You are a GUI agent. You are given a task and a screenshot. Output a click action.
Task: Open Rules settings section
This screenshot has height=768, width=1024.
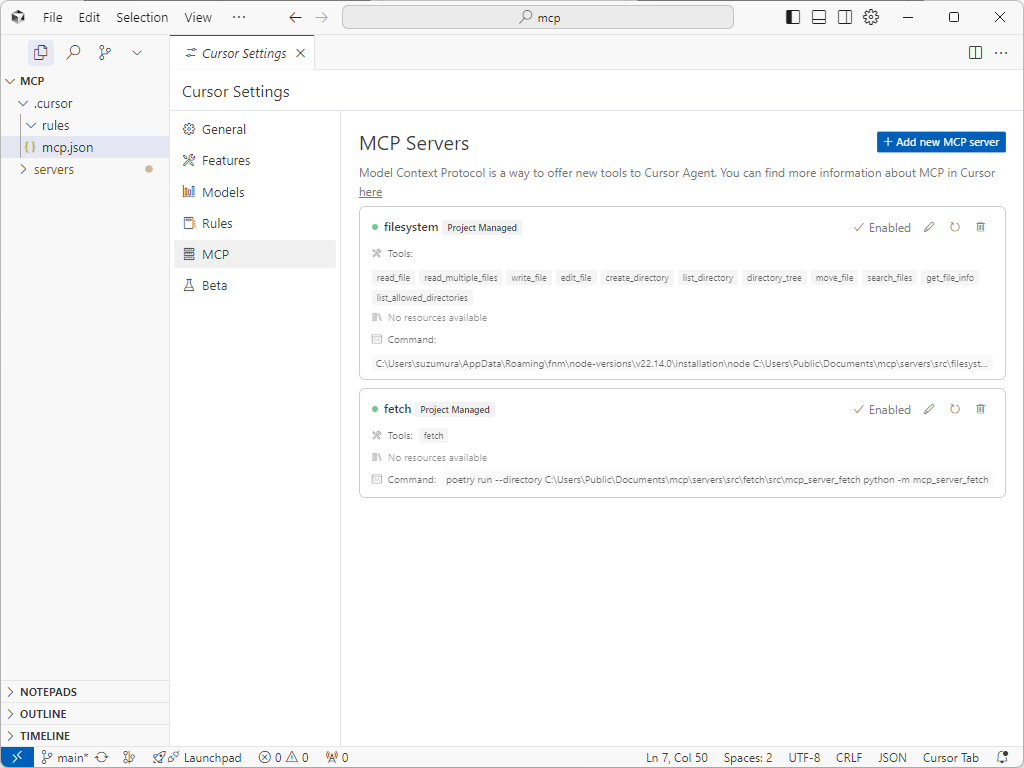[255, 223]
